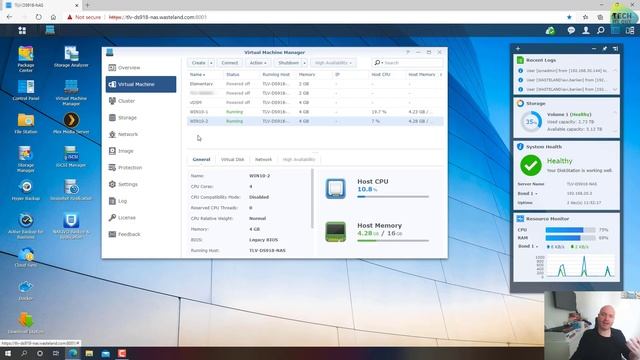Viewport: 640px width, 360px height.
Task: Select the WIN10-1 virtual machine row
Action: tap(315, 112)
